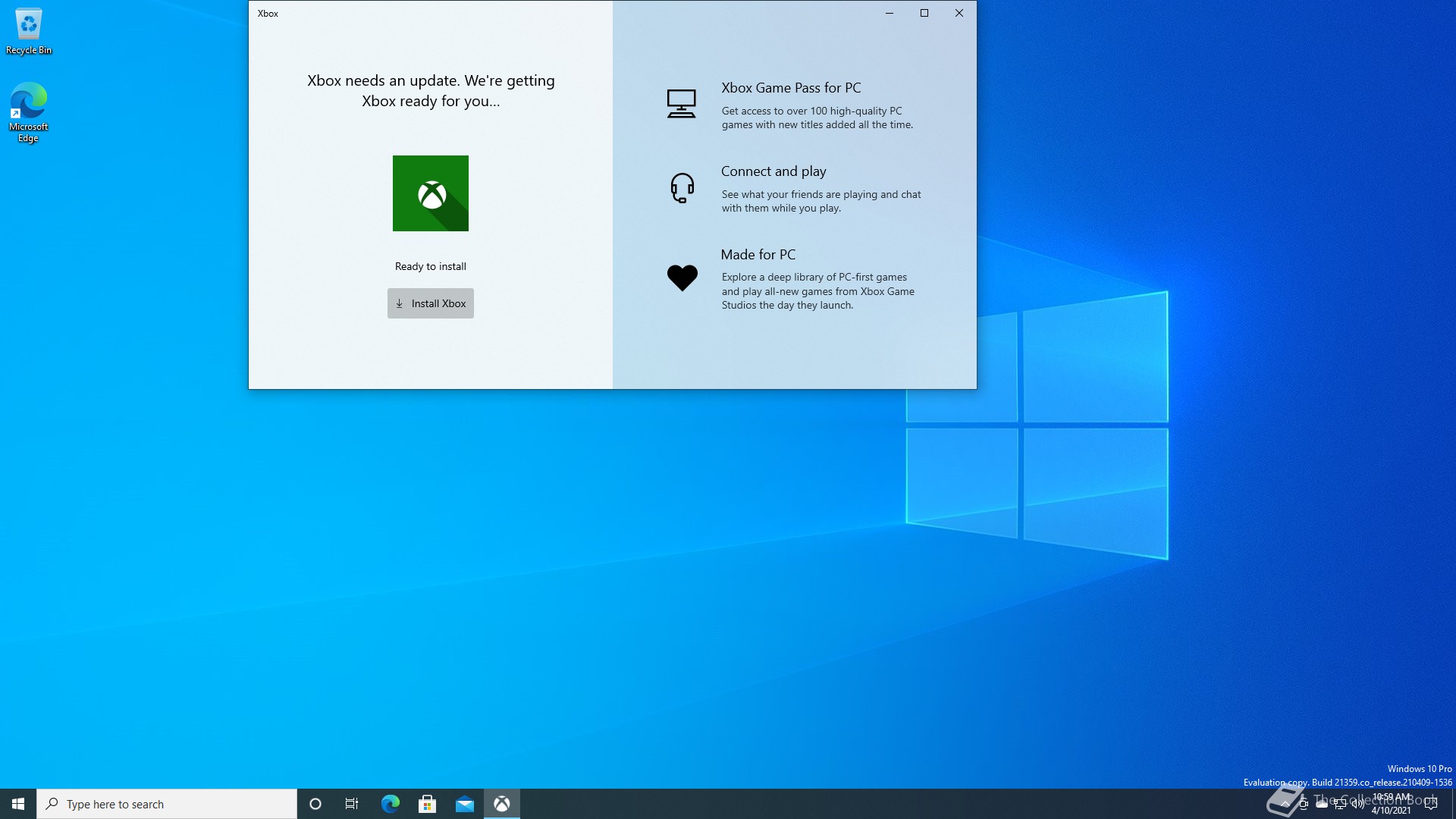This screenshot has height=819, width=1456.
Task: Open the Action Center notifications icon
Action: pyautogui.click(x=1431, y=804)
